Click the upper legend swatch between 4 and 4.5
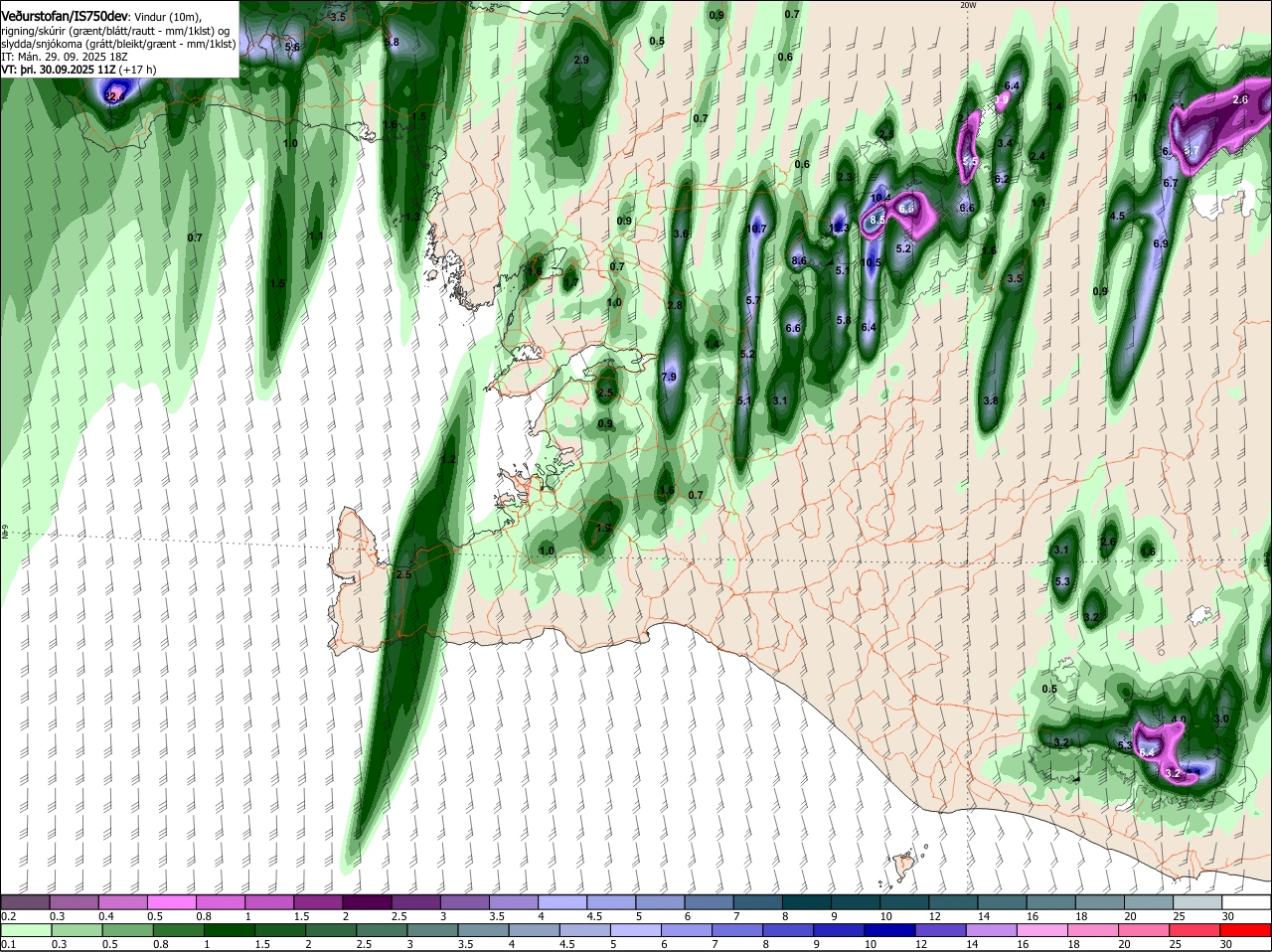The height and width of the screenshot is (952, 1272). [563, 902]
